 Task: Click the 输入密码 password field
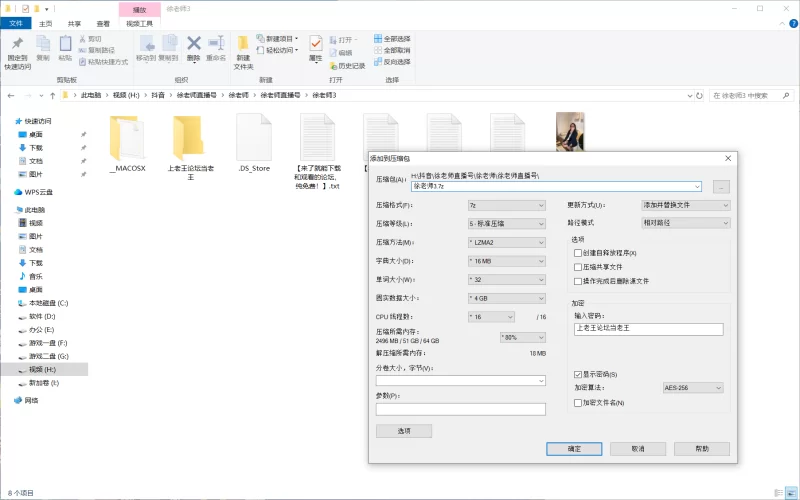point(648,328)
